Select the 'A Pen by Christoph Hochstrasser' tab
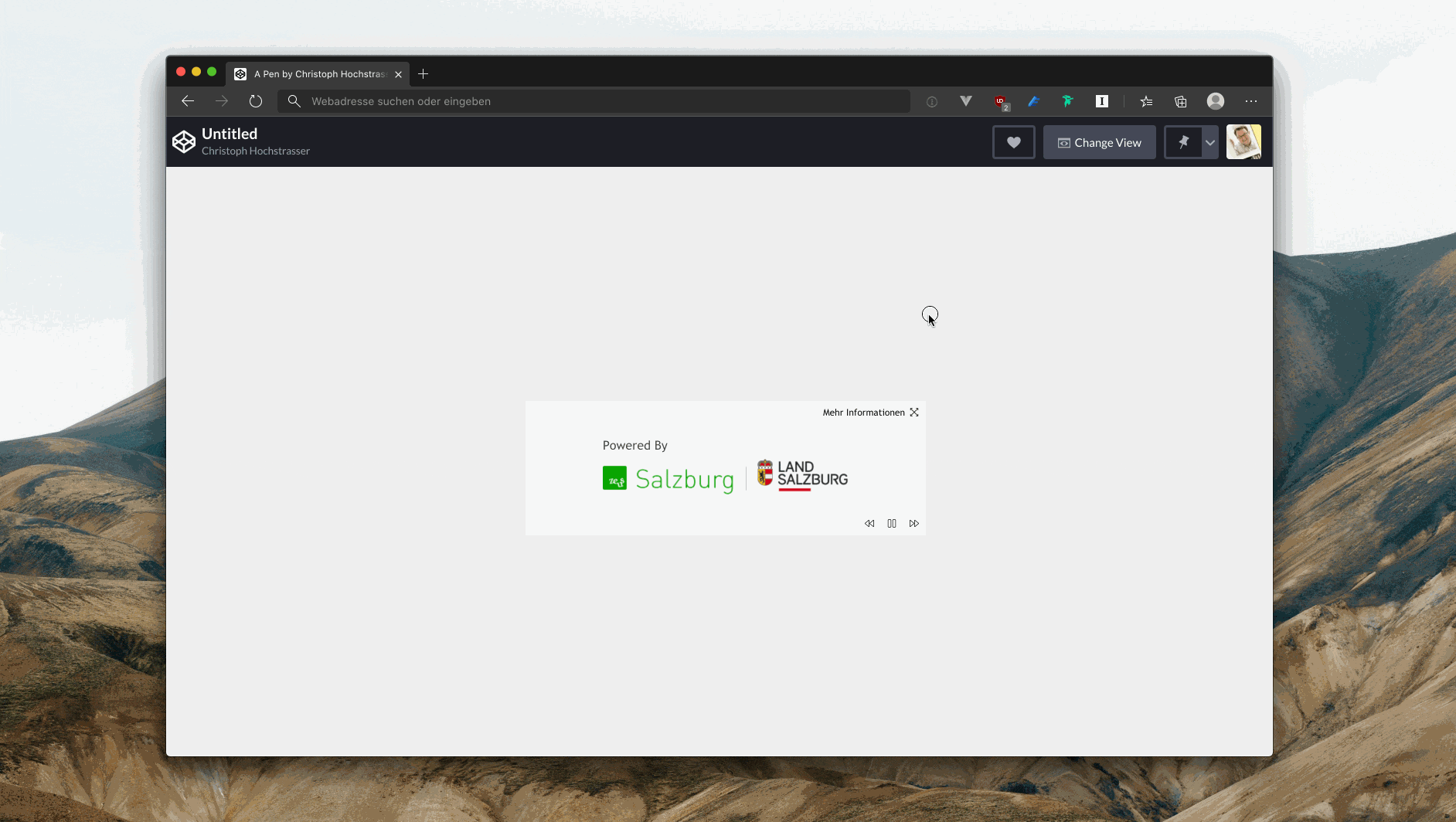This screenshot has height=822, width=1456. 318,74
